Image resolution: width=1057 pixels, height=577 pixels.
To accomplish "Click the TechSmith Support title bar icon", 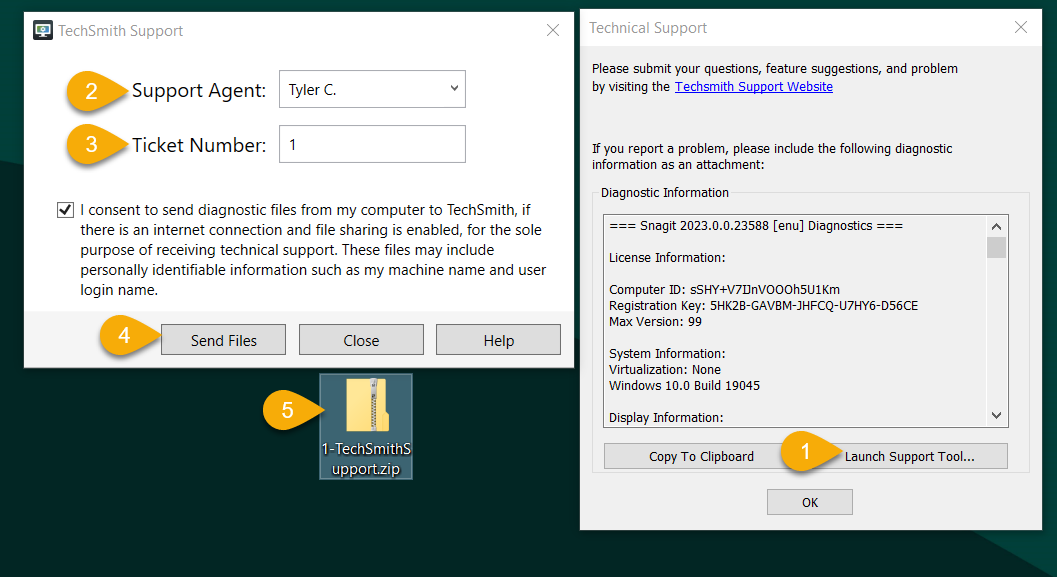I will tap(42, 30).
